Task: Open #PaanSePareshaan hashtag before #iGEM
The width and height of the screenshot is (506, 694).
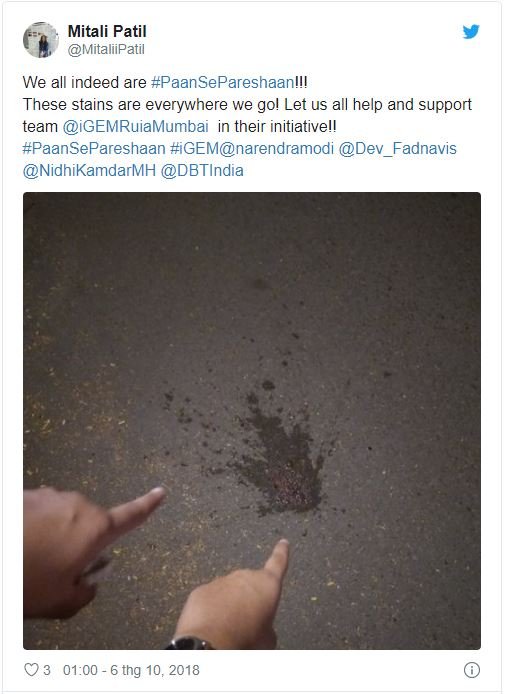Action: pos(94,148)
